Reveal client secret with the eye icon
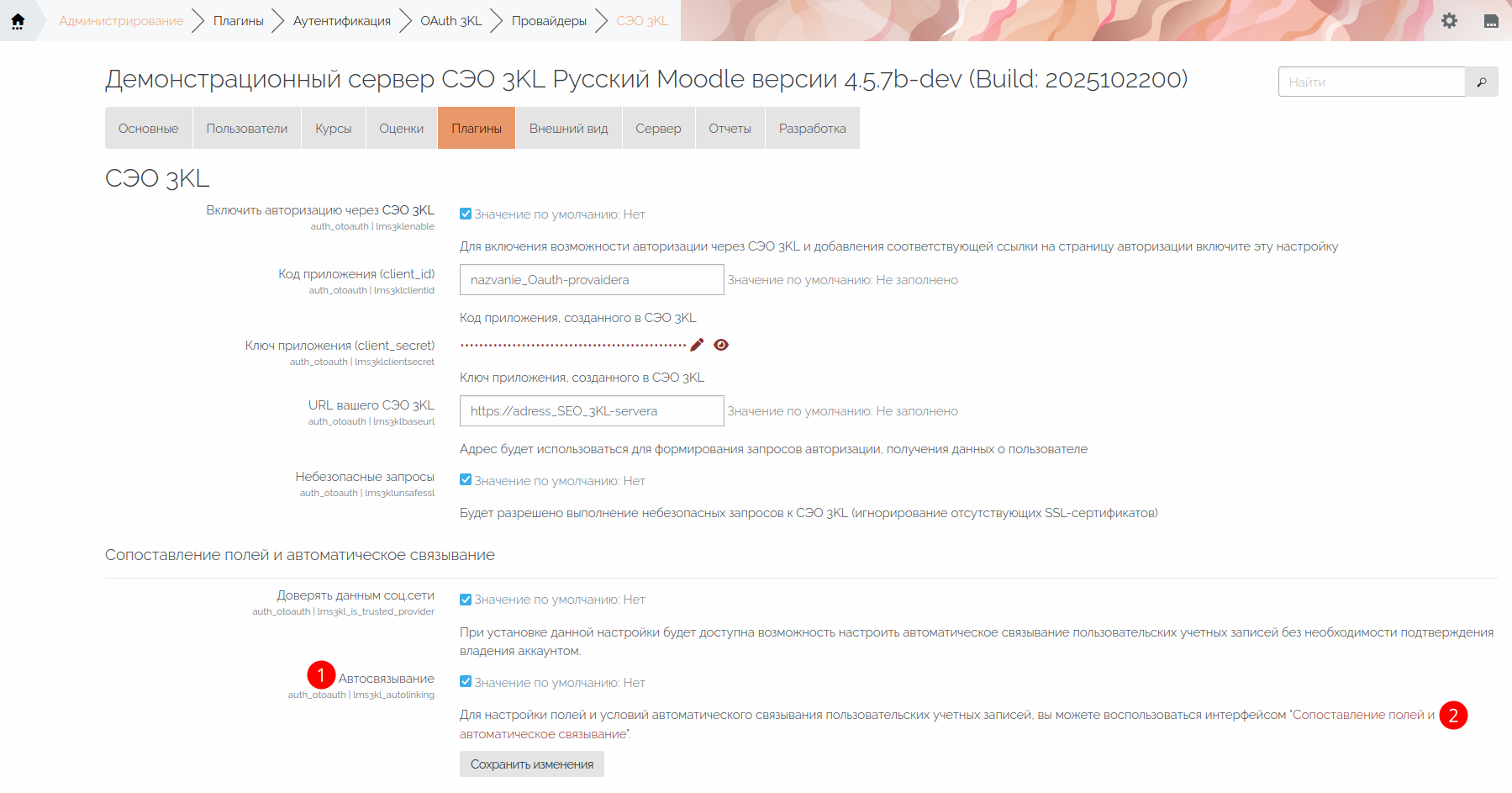Viewport: 1512px width, 793px height. tap(721, 345)
